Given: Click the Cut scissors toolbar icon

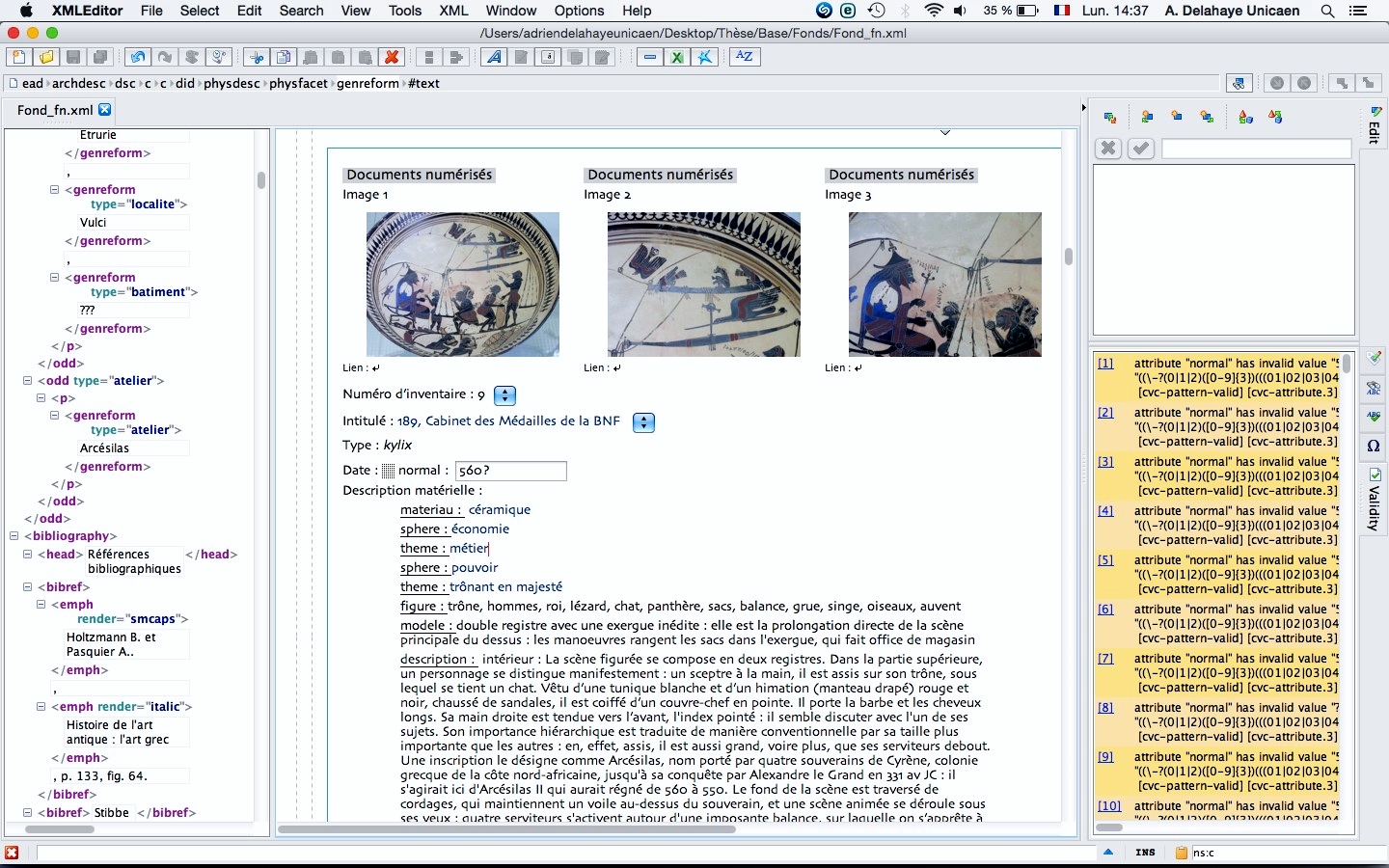Looking at the screenshot, I should 257,57.
